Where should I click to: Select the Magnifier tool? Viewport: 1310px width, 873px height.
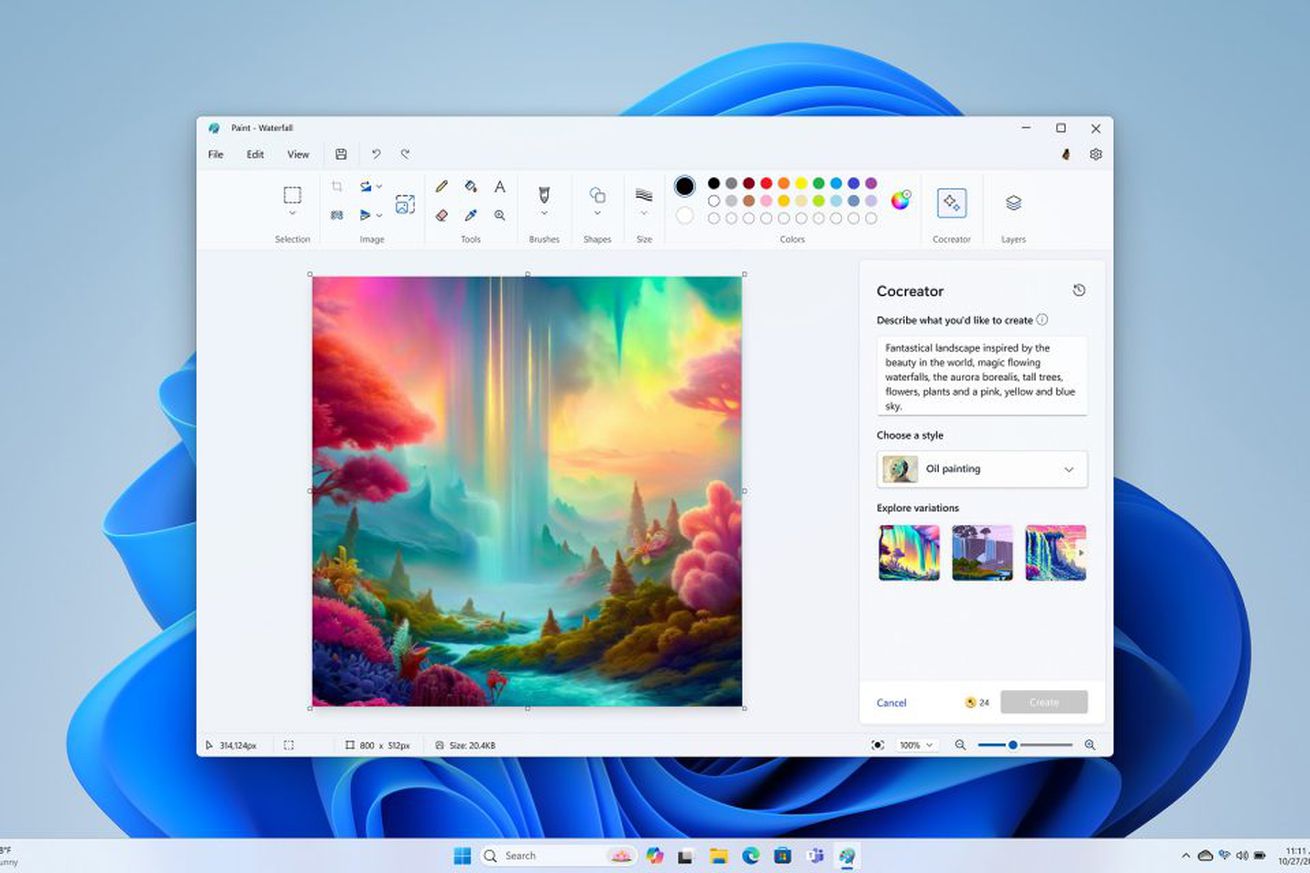pos(499,215)
